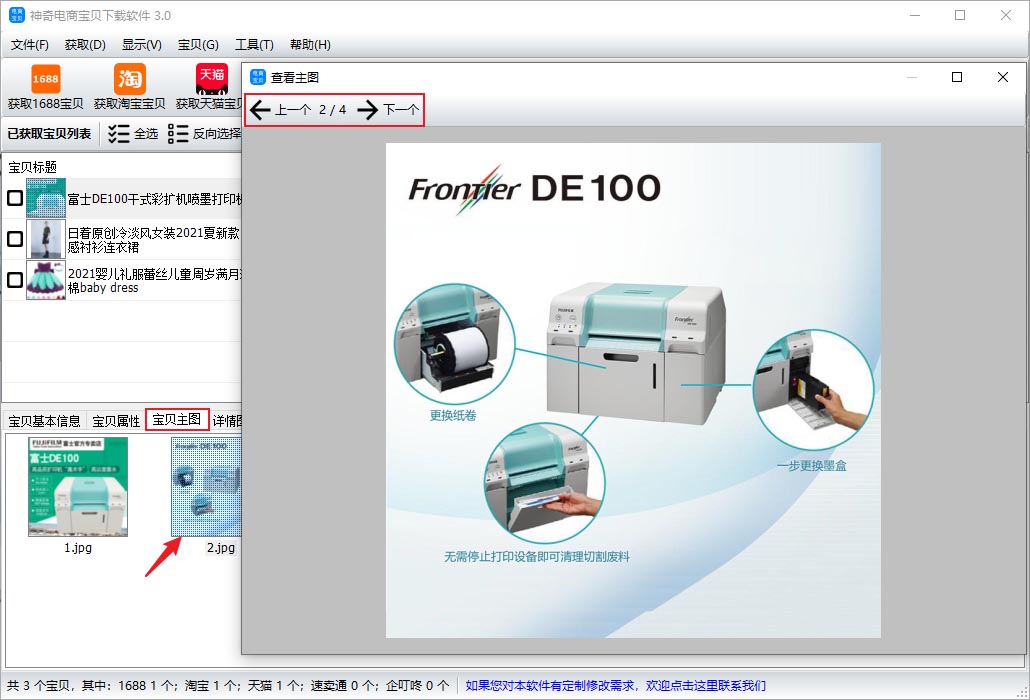
Task: Click the 反向选择 invert selection icon
Action: (x=178, y=134)
